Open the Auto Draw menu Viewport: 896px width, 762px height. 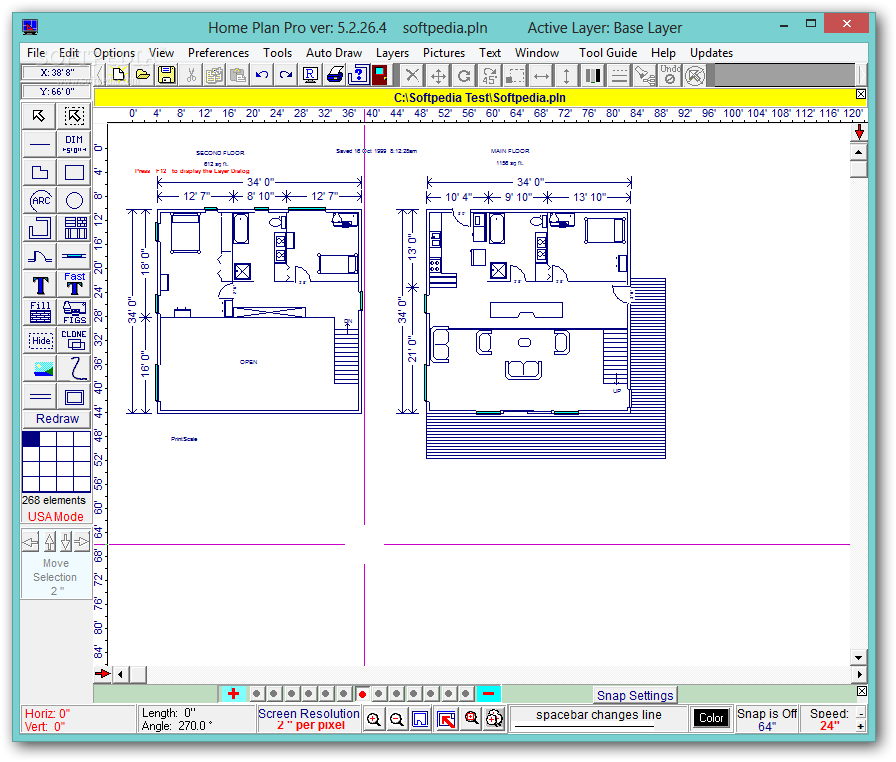pos(336,53)
